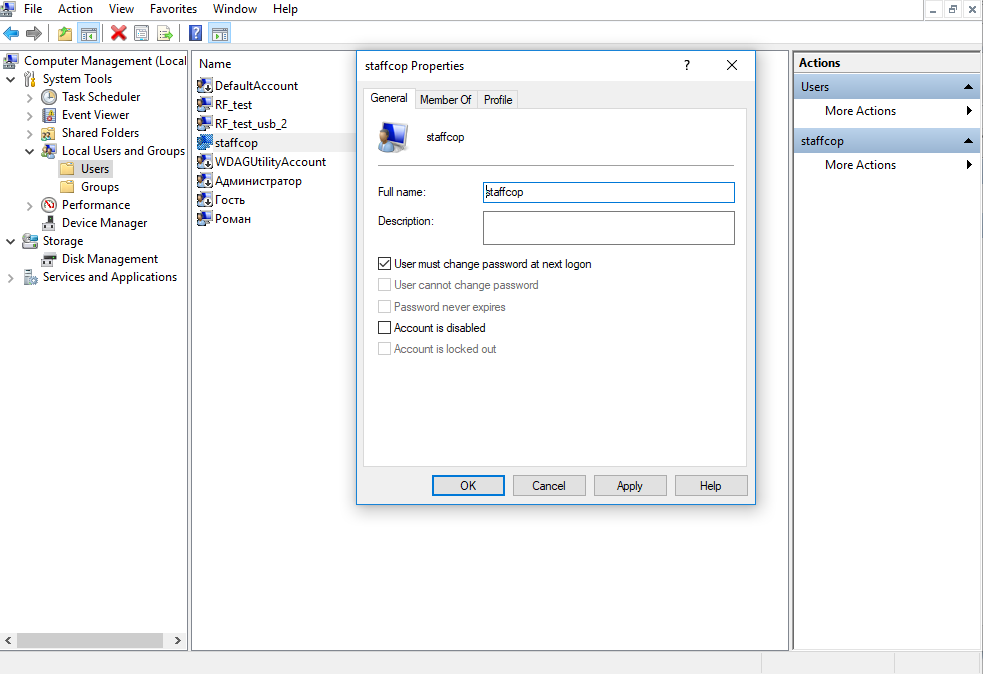Click the Up one level folder icon

point(65,33)
